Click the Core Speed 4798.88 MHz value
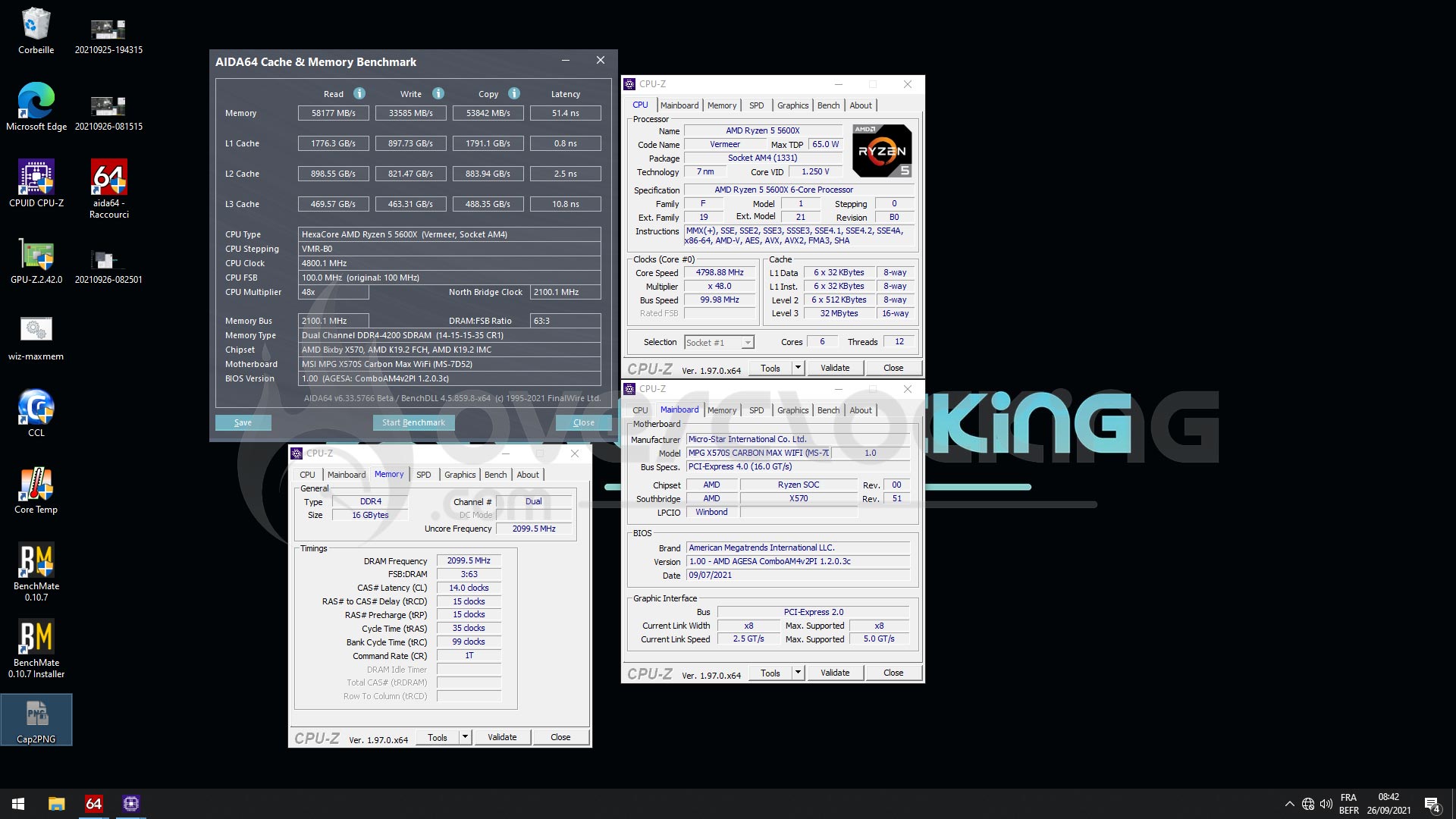This screenshot has width=1456, height=819. tap(720, 273)
